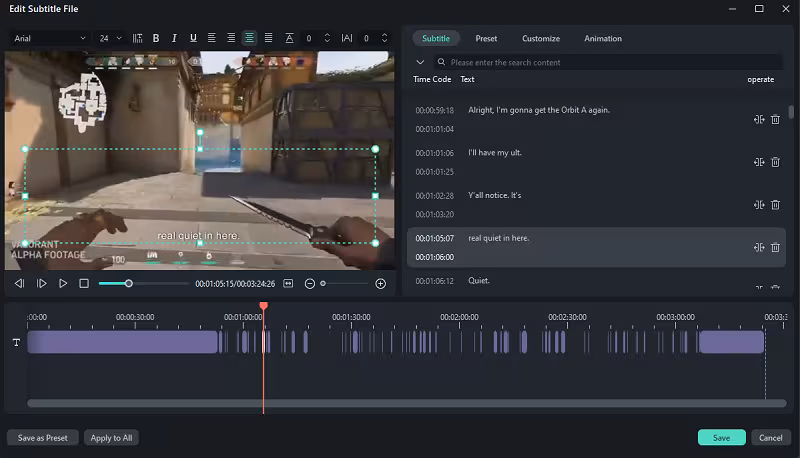Click the fit timeline to window icon

click(288, 284)
